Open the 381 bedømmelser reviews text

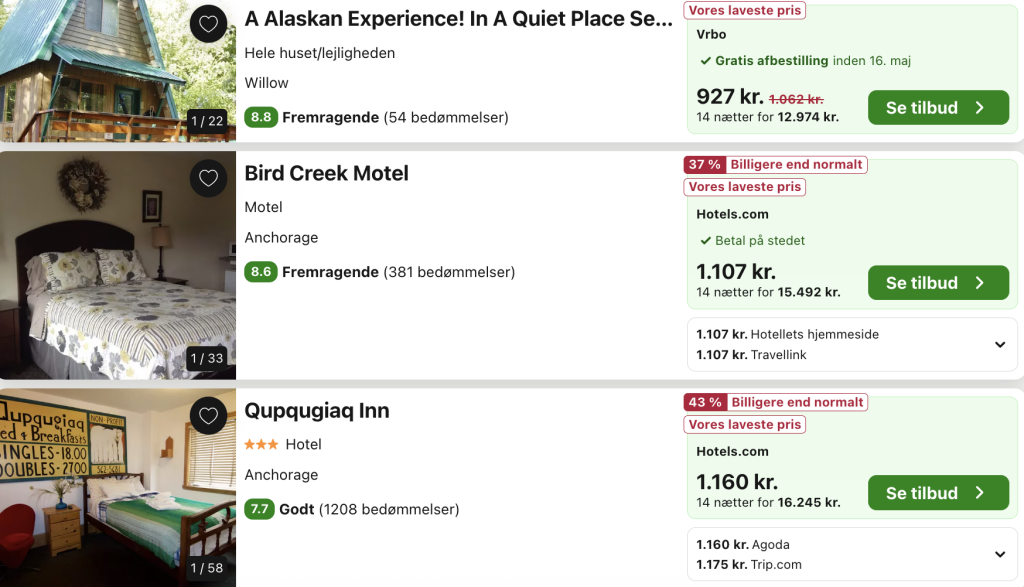coord(449,272)
